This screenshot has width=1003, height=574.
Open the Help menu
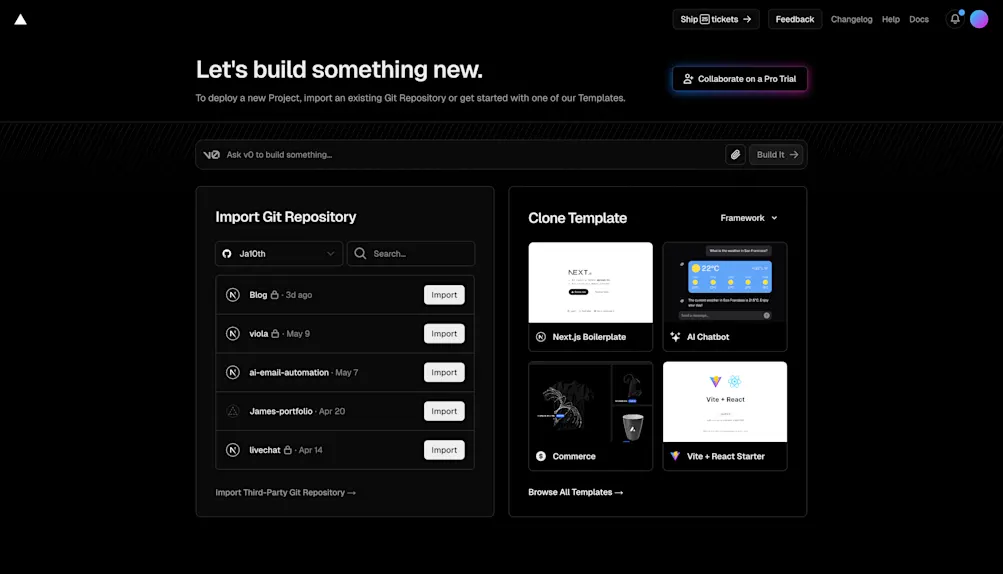[890, 19]
